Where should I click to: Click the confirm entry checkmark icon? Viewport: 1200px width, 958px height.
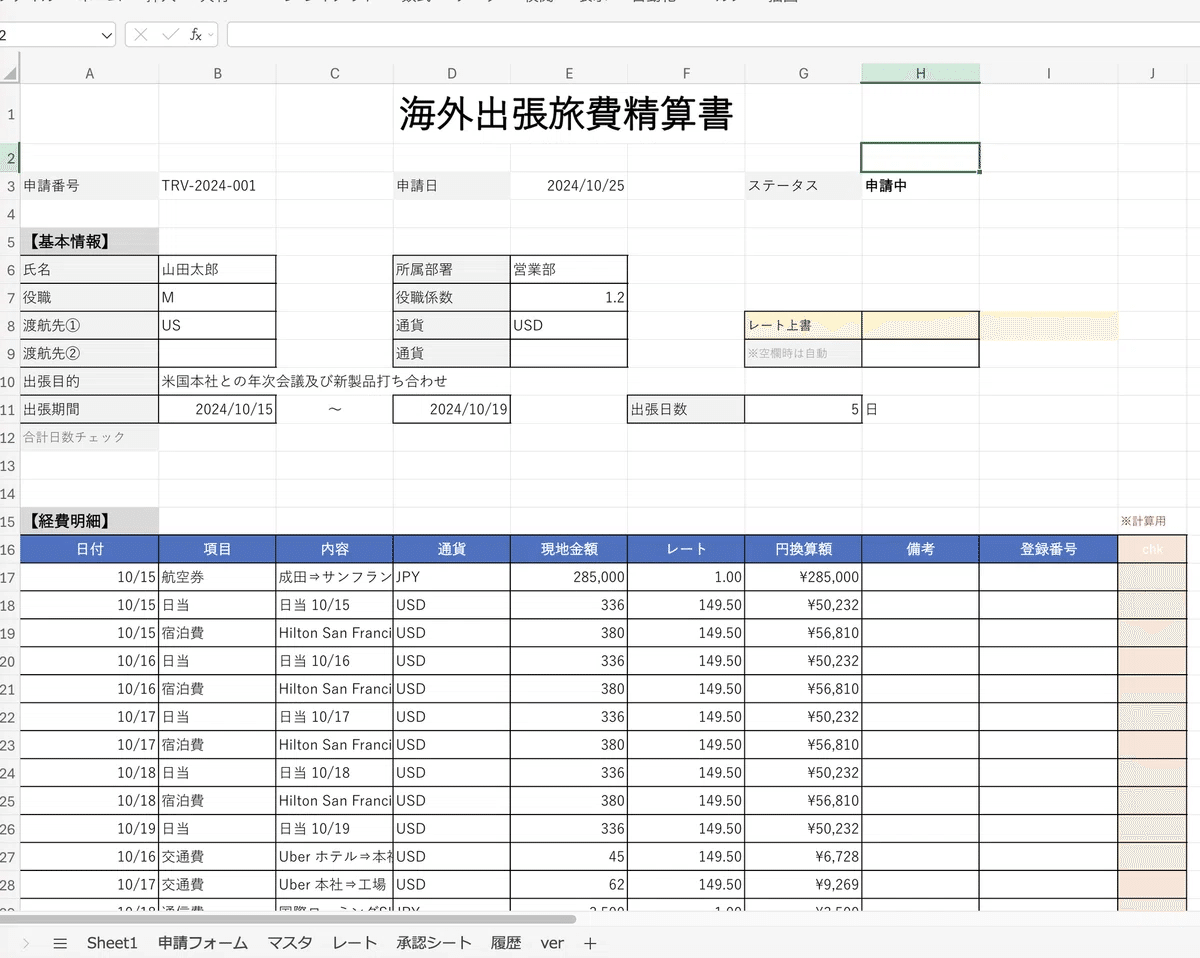pos(170,35)
